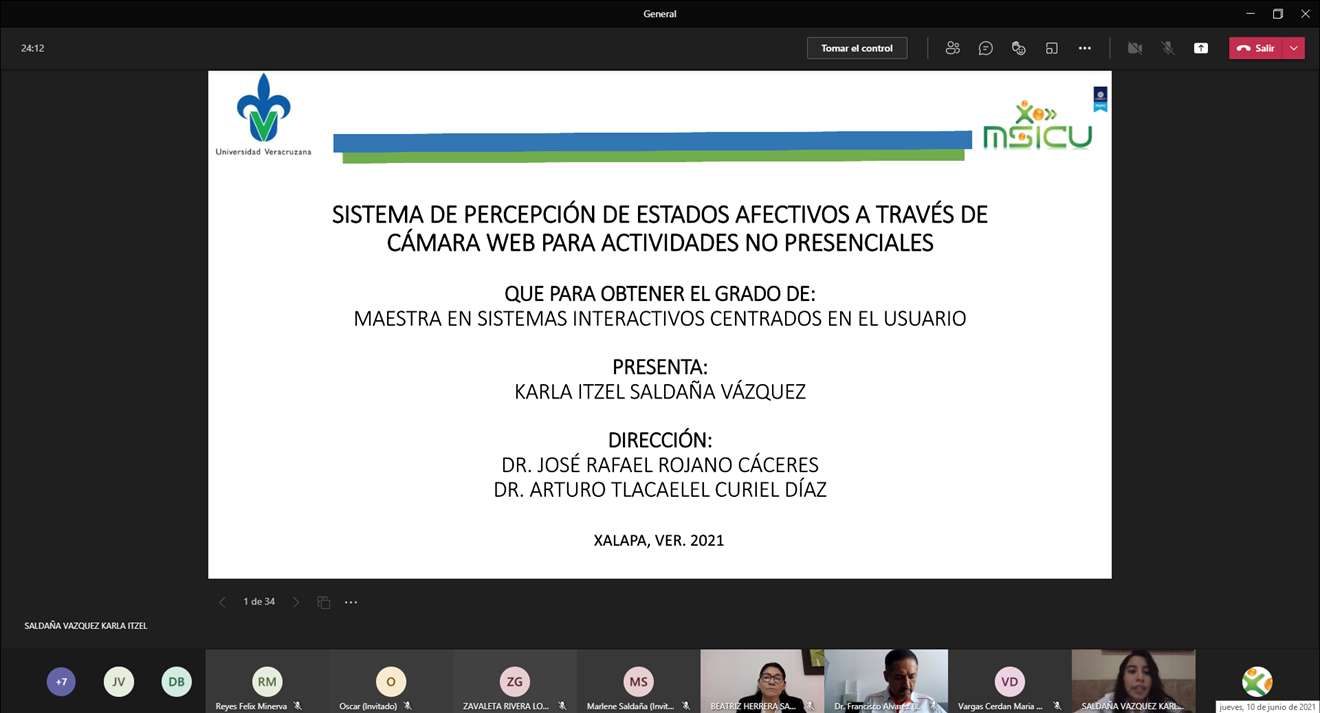Toggle the camera on

(x=1134, y=48)
